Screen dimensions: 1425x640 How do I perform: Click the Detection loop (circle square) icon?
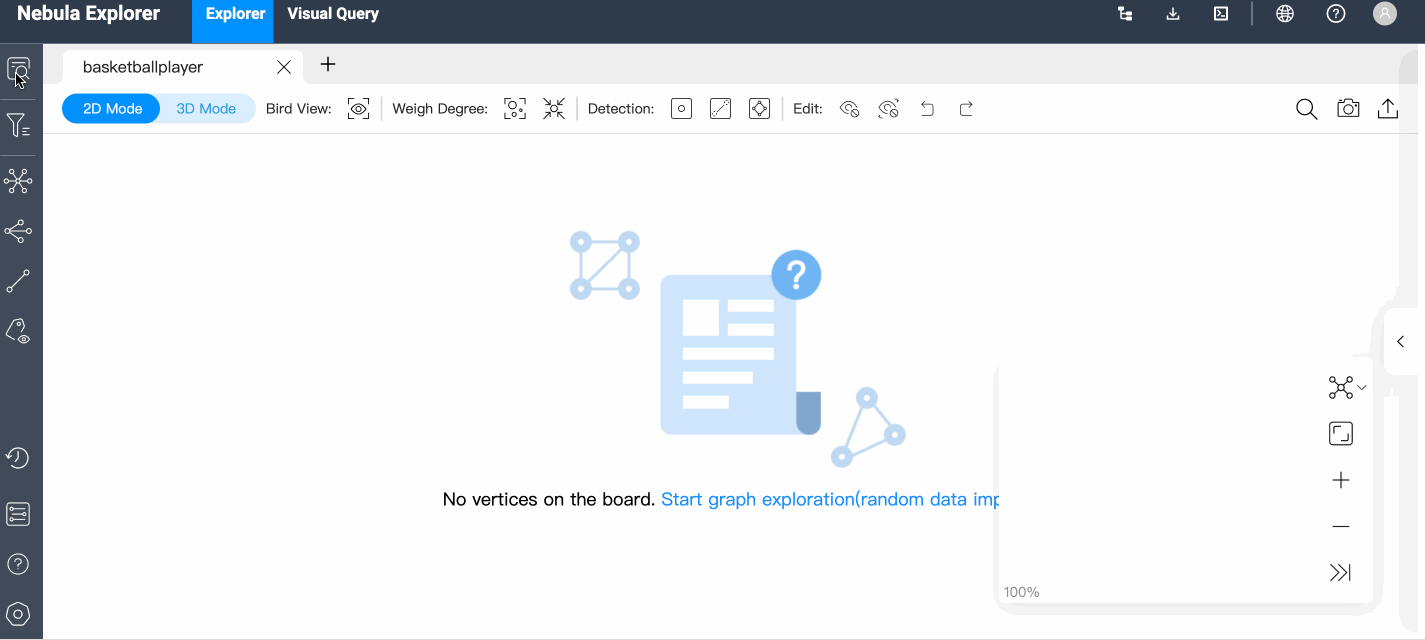click(x=682, y=109)
